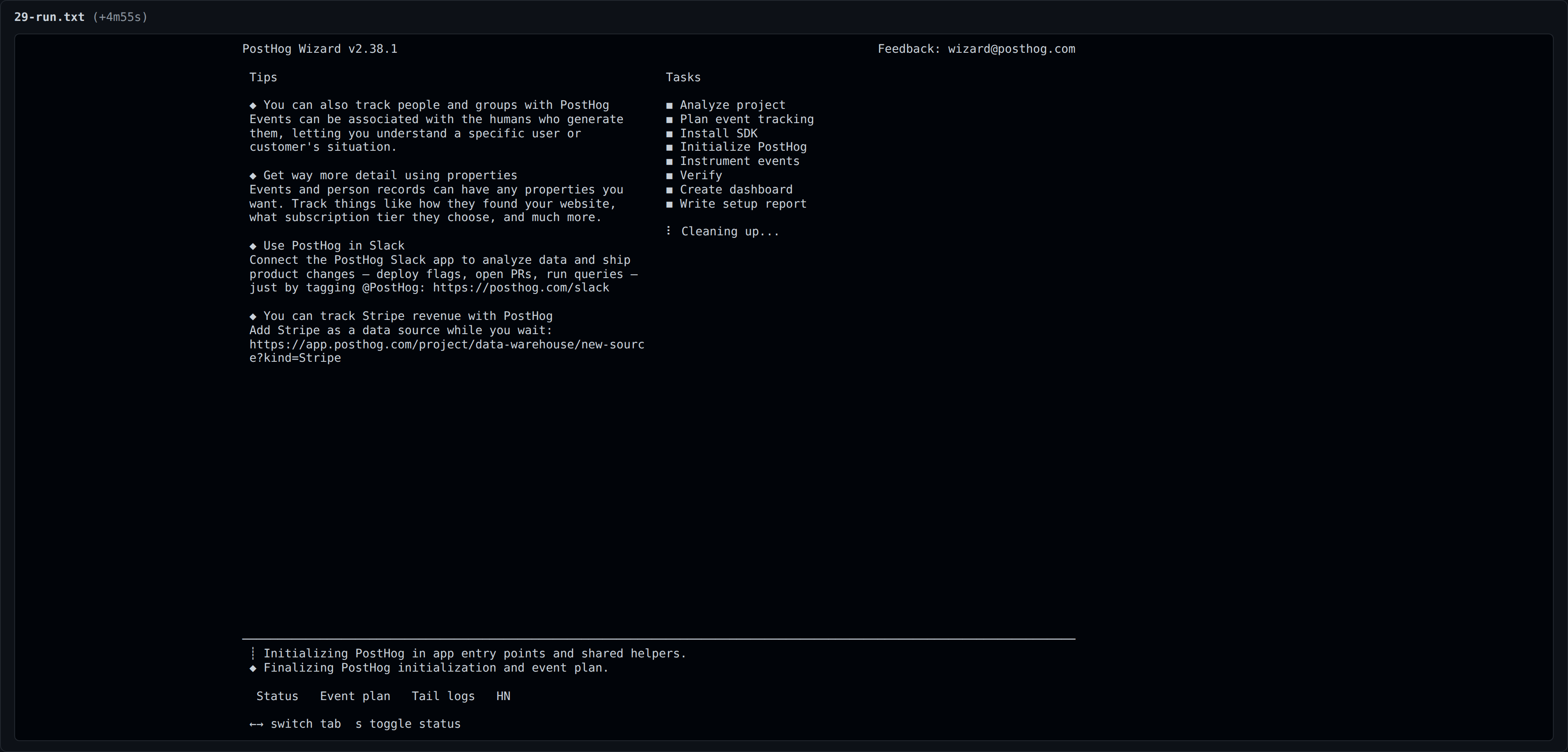Click the 'Create dashboard' task text

(736, 189)
